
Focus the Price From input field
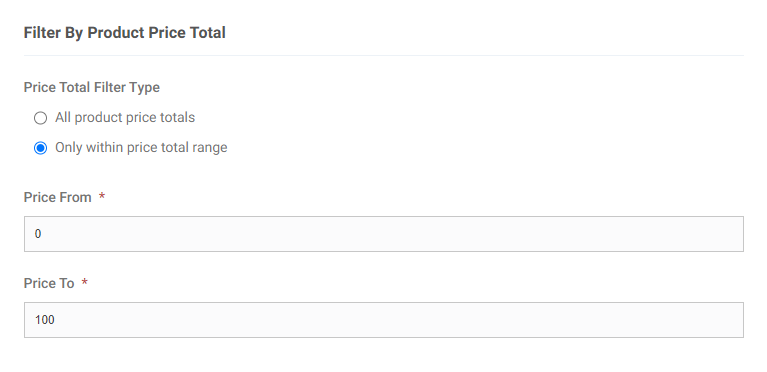(384, 234)
